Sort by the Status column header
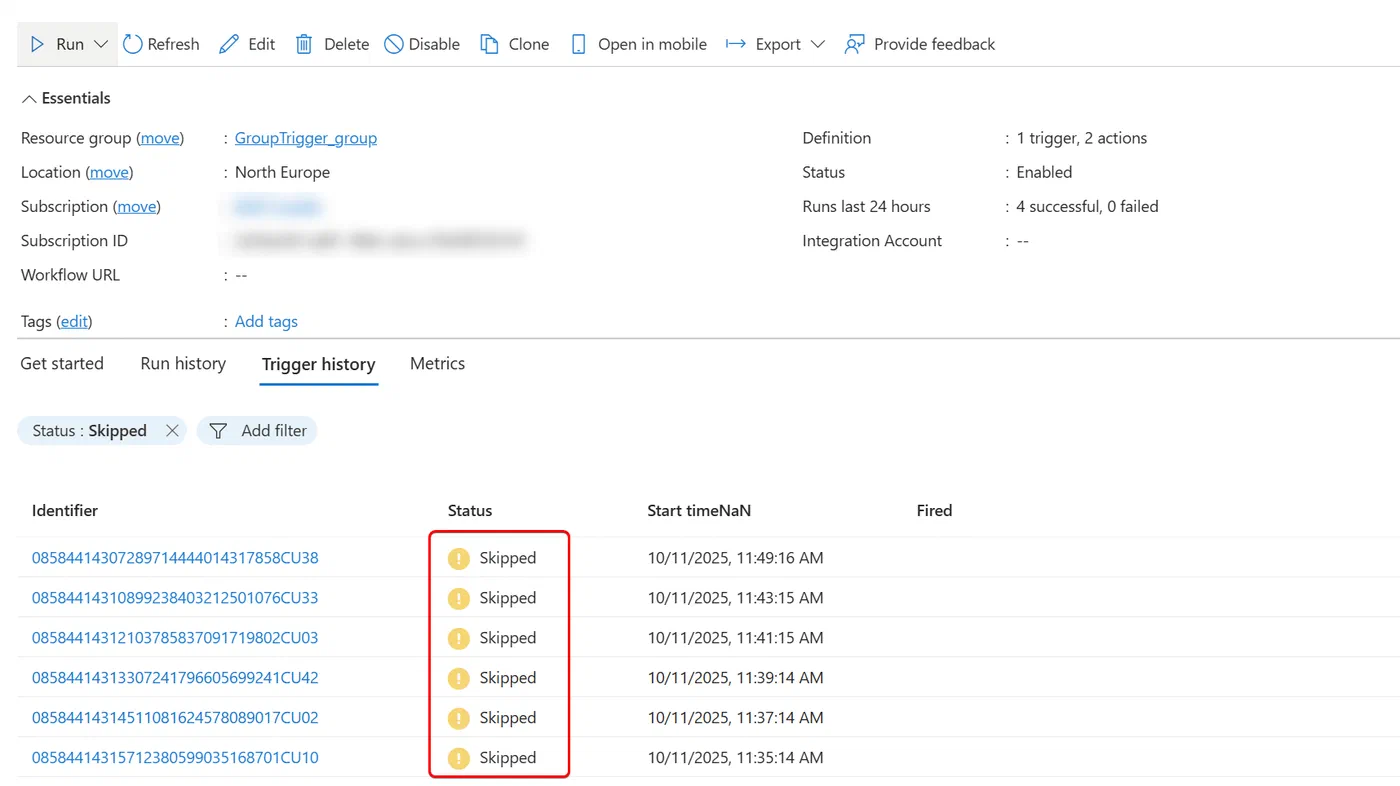This screenshot has width=1400, height=786. click(x=470, y=510)
